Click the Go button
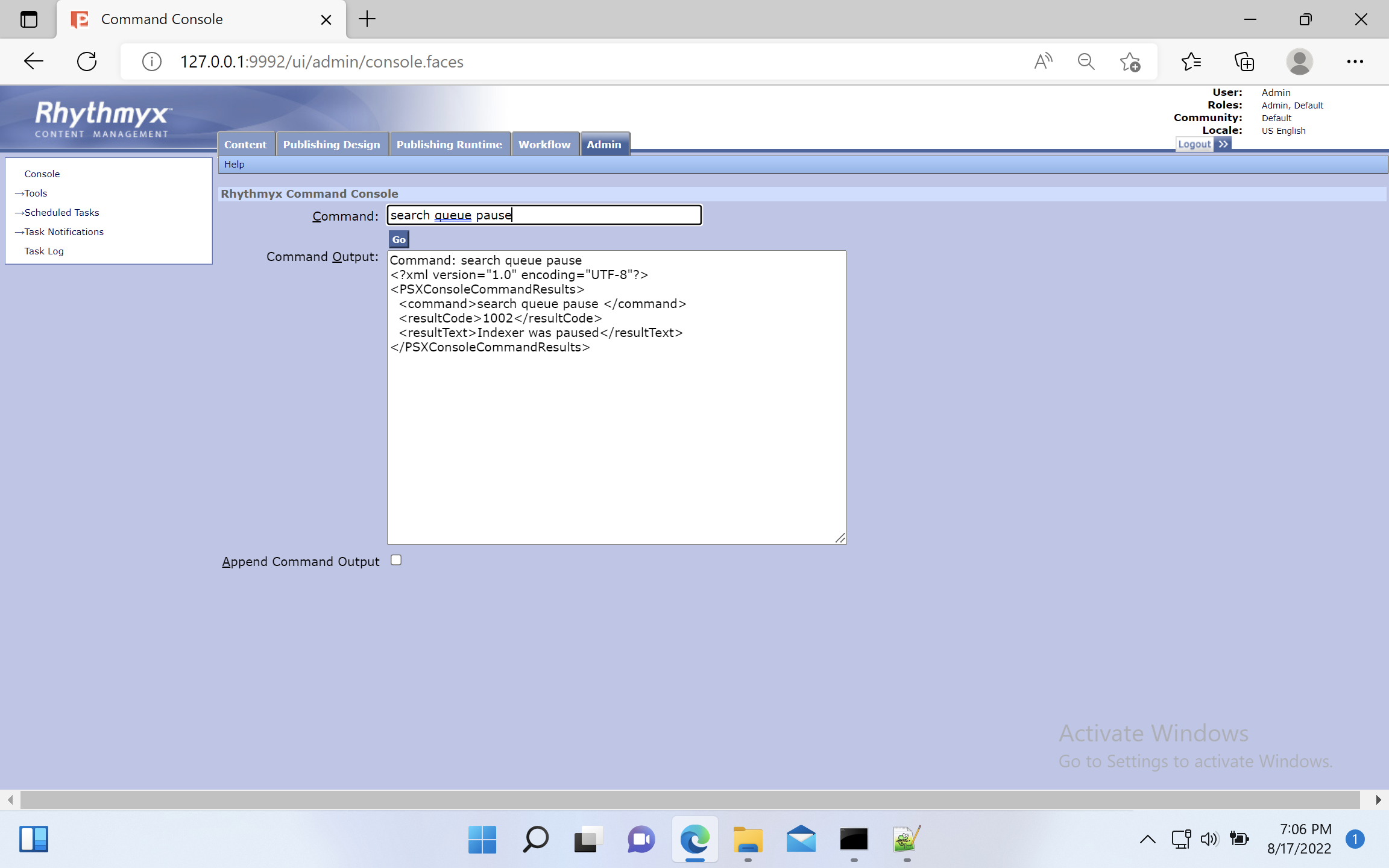Viewport: 1389px width, 868px height. point(399,239)
